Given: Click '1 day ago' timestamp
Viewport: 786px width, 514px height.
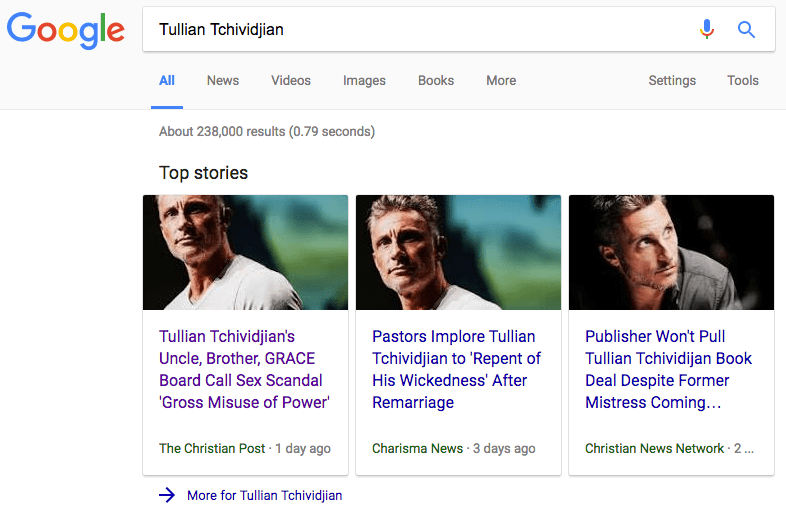Looking at the screenshot, I should tap(303, 448).
